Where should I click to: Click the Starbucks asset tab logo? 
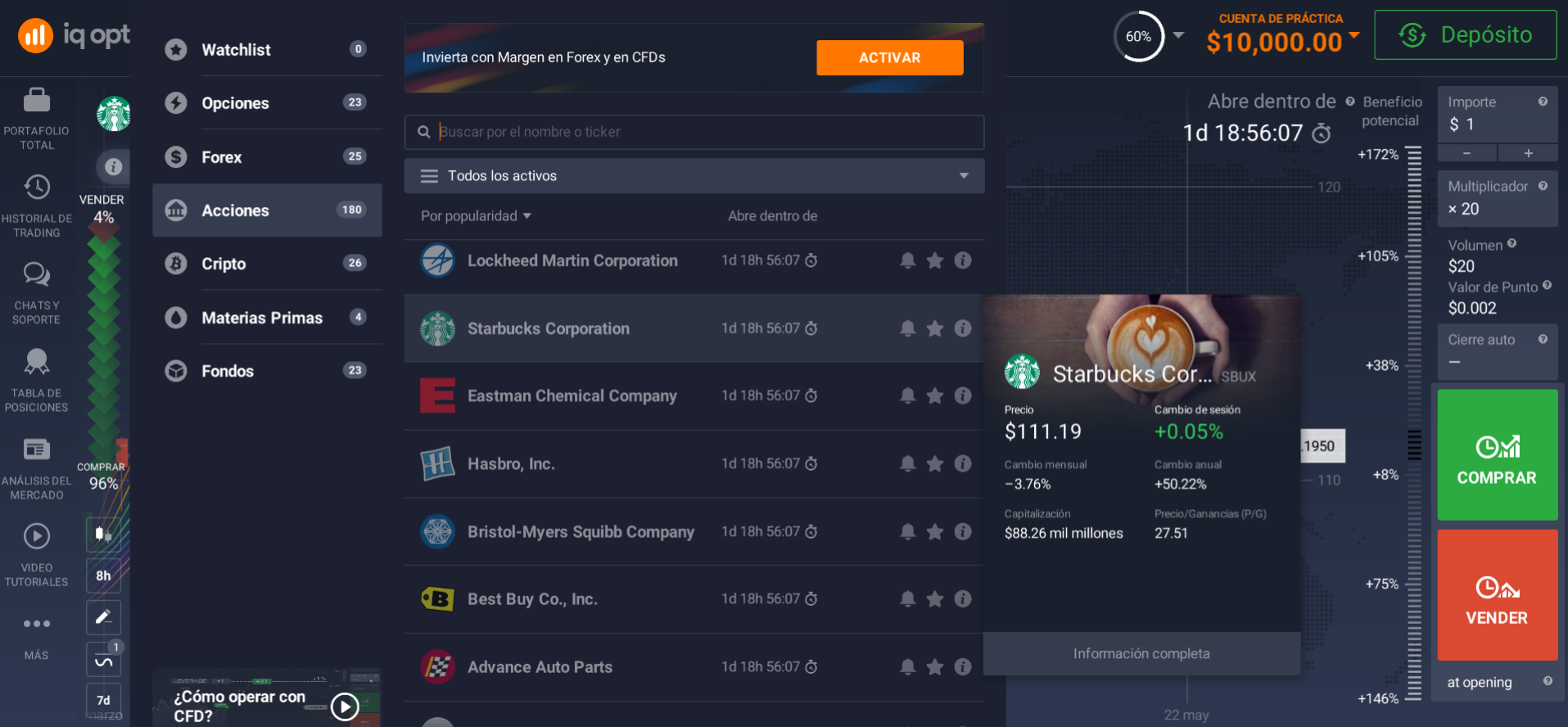coord(114,114)
